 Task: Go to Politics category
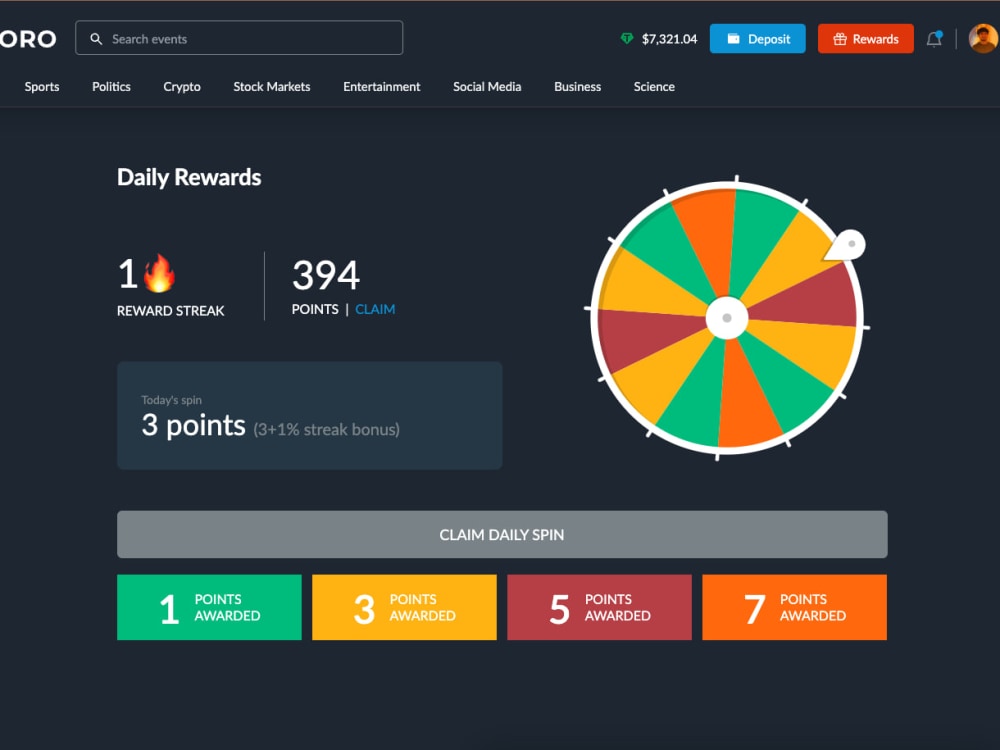pos(111,87)
